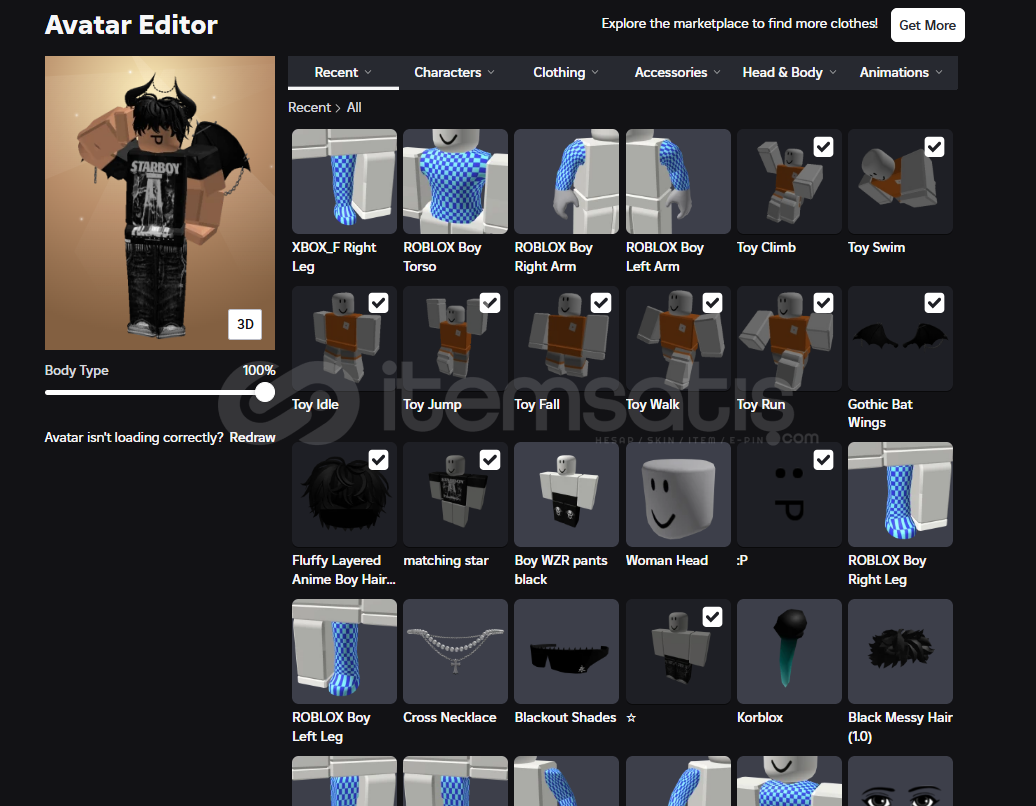Viewport: 1036px width, 806px height.
Task: Select the ROBLOX Boy Right Leg item
Action: click(900, 494)
